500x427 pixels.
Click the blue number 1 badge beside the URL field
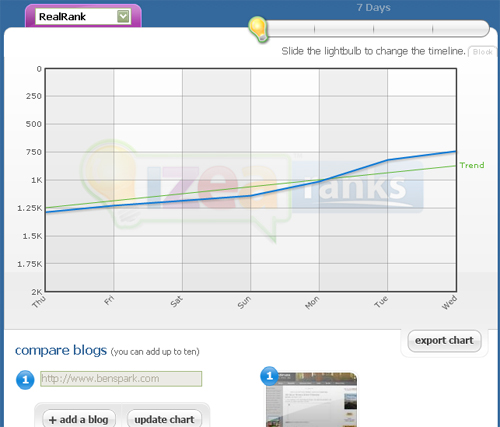(x=25, y=380)
